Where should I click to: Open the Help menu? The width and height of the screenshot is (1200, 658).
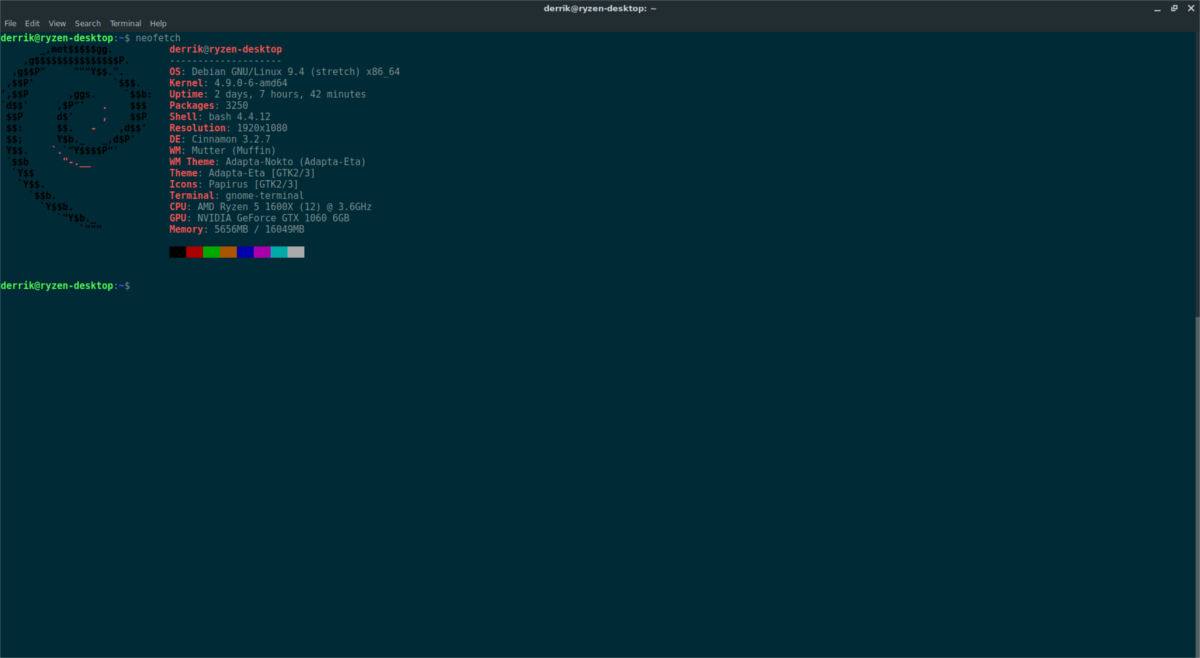(x=158, y=23)
